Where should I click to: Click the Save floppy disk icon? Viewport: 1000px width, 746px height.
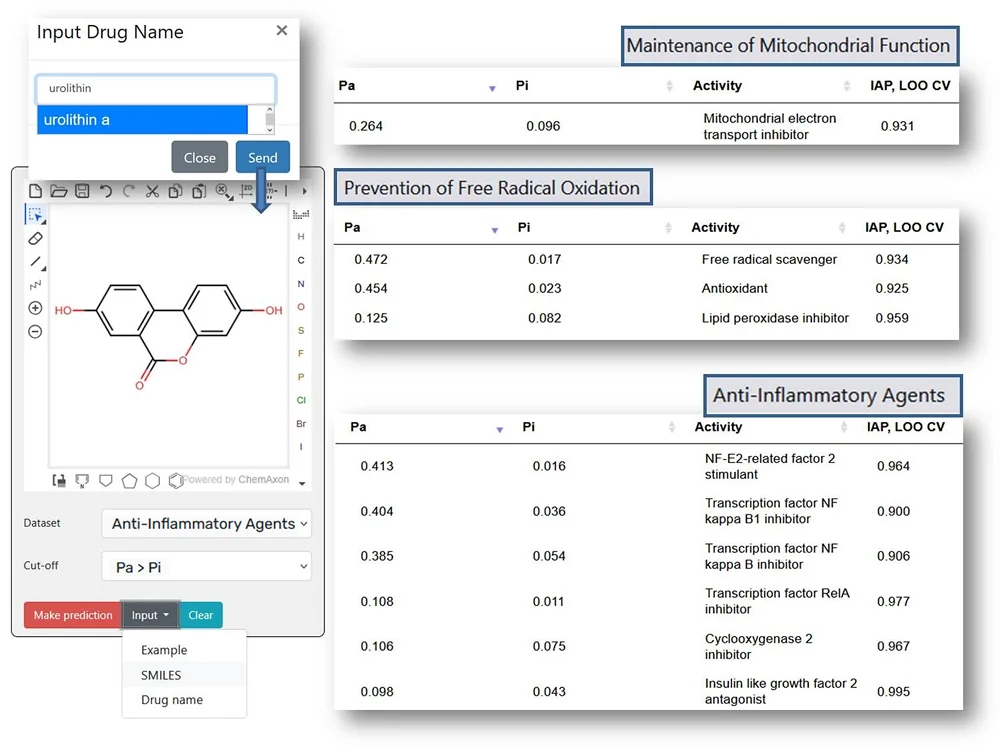[x=82, y=191]
